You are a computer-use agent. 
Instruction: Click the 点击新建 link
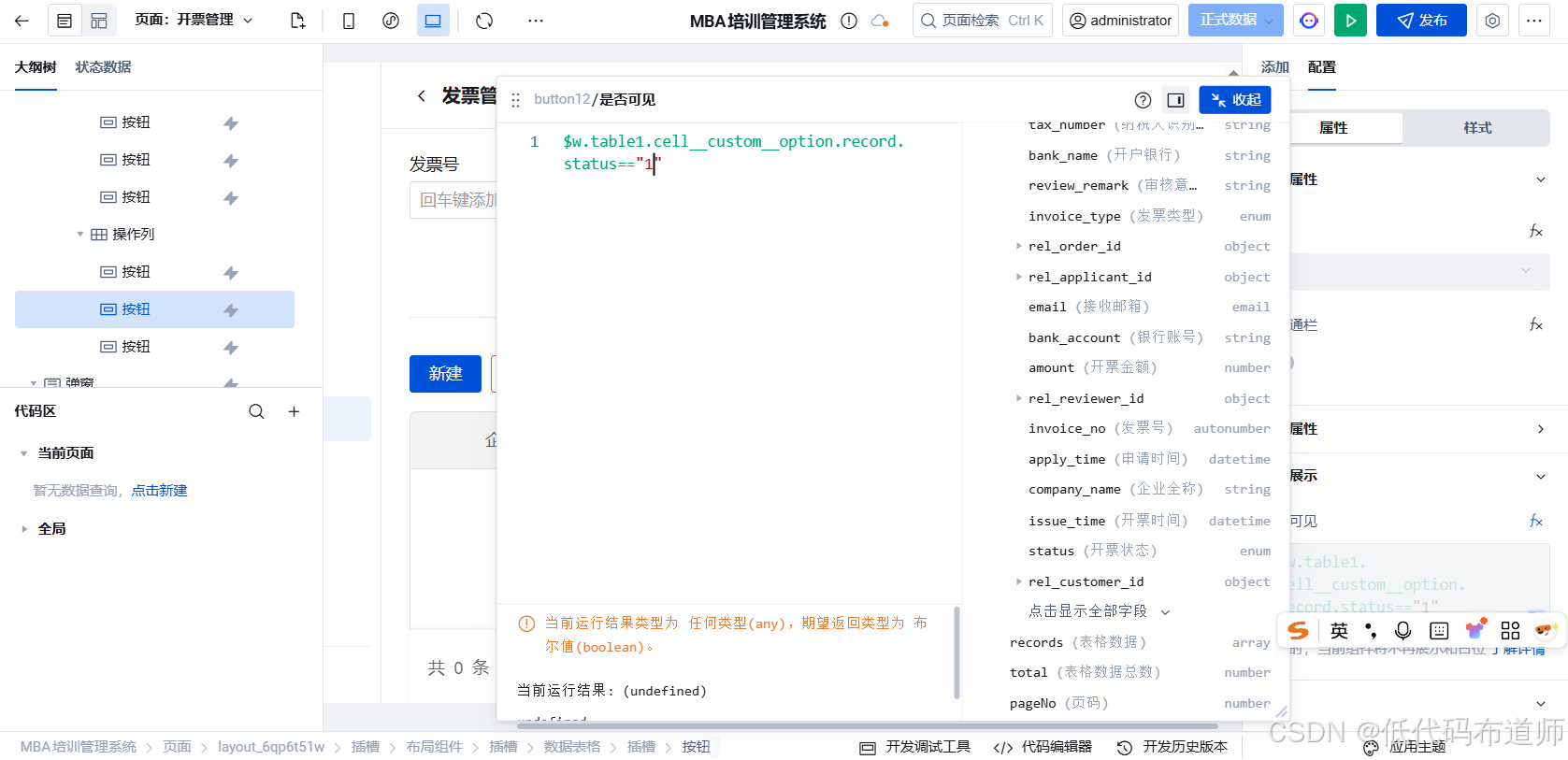159,491
